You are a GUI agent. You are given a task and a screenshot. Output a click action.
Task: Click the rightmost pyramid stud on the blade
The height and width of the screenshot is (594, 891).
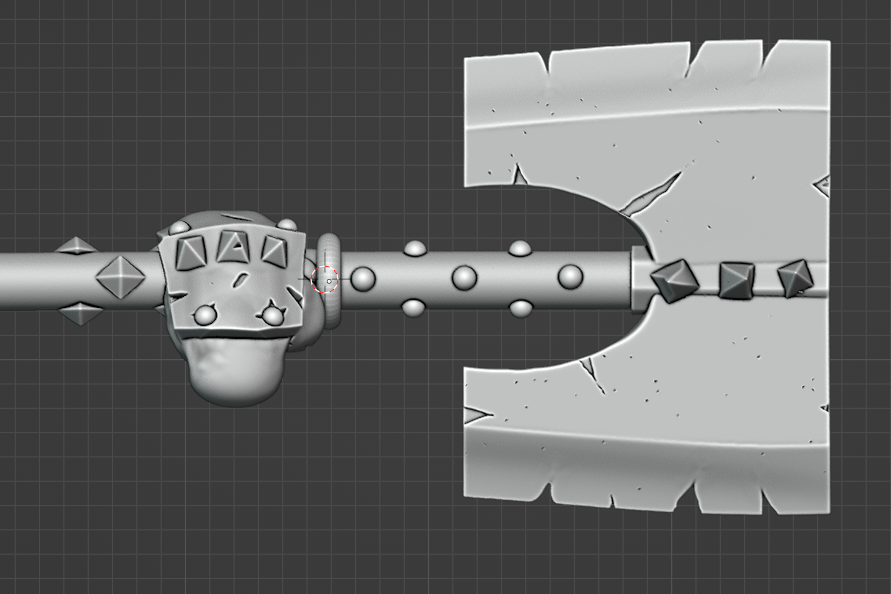pyautogui.click(x=796, y=278)
